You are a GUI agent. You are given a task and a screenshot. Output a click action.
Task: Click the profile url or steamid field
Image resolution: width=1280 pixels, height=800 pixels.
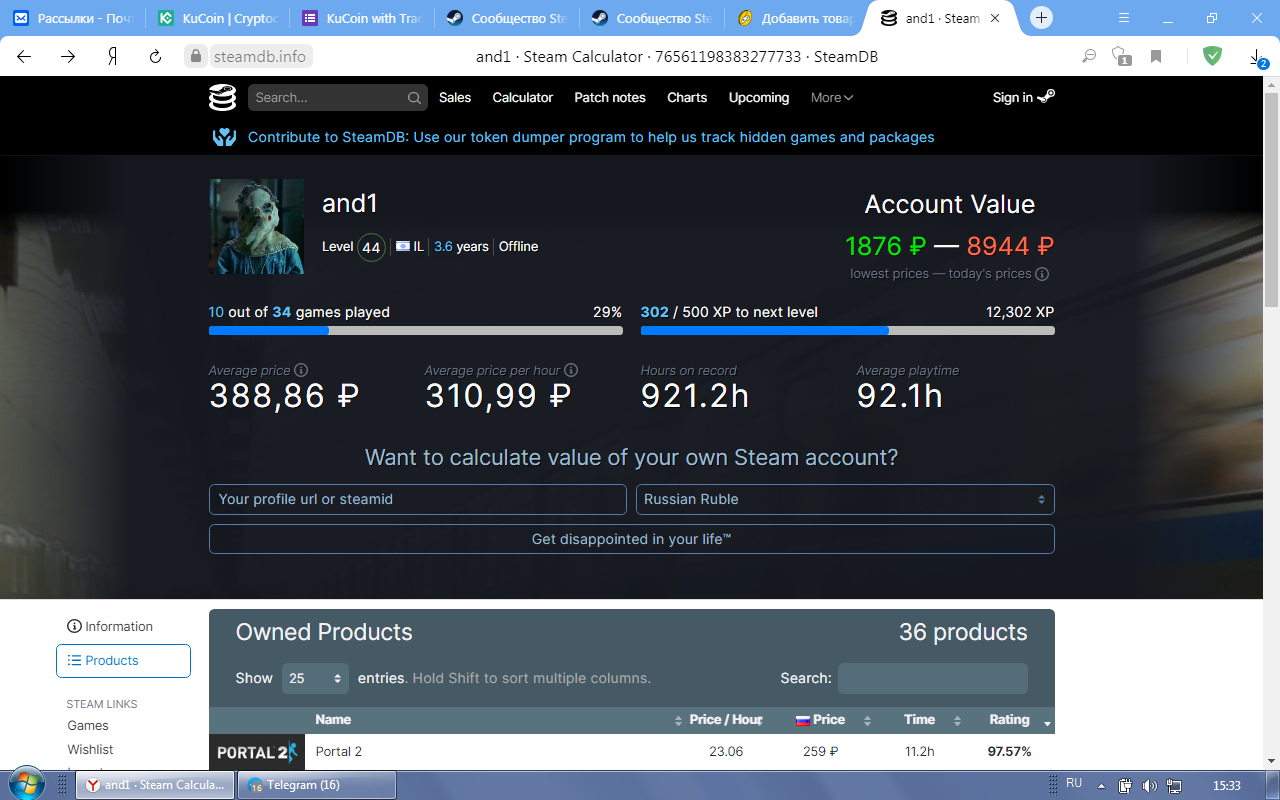click(418, 499)
